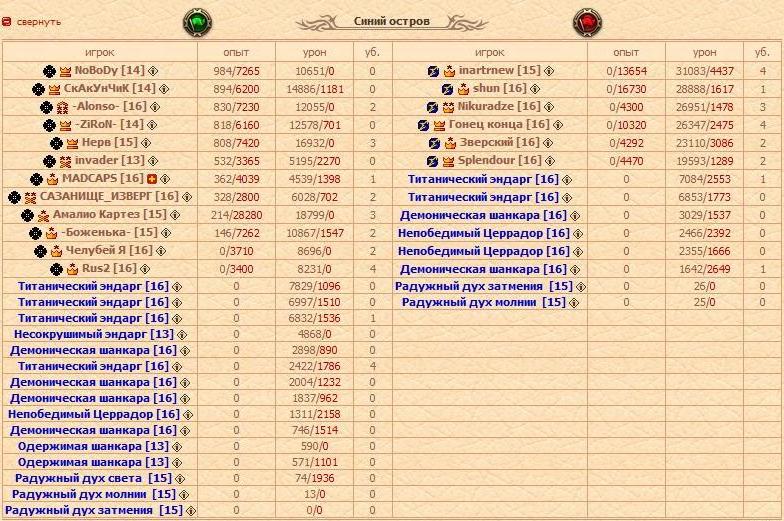The image size is (784, 521).
Task: Click left table опыт column header
Action: coord(236,52)
